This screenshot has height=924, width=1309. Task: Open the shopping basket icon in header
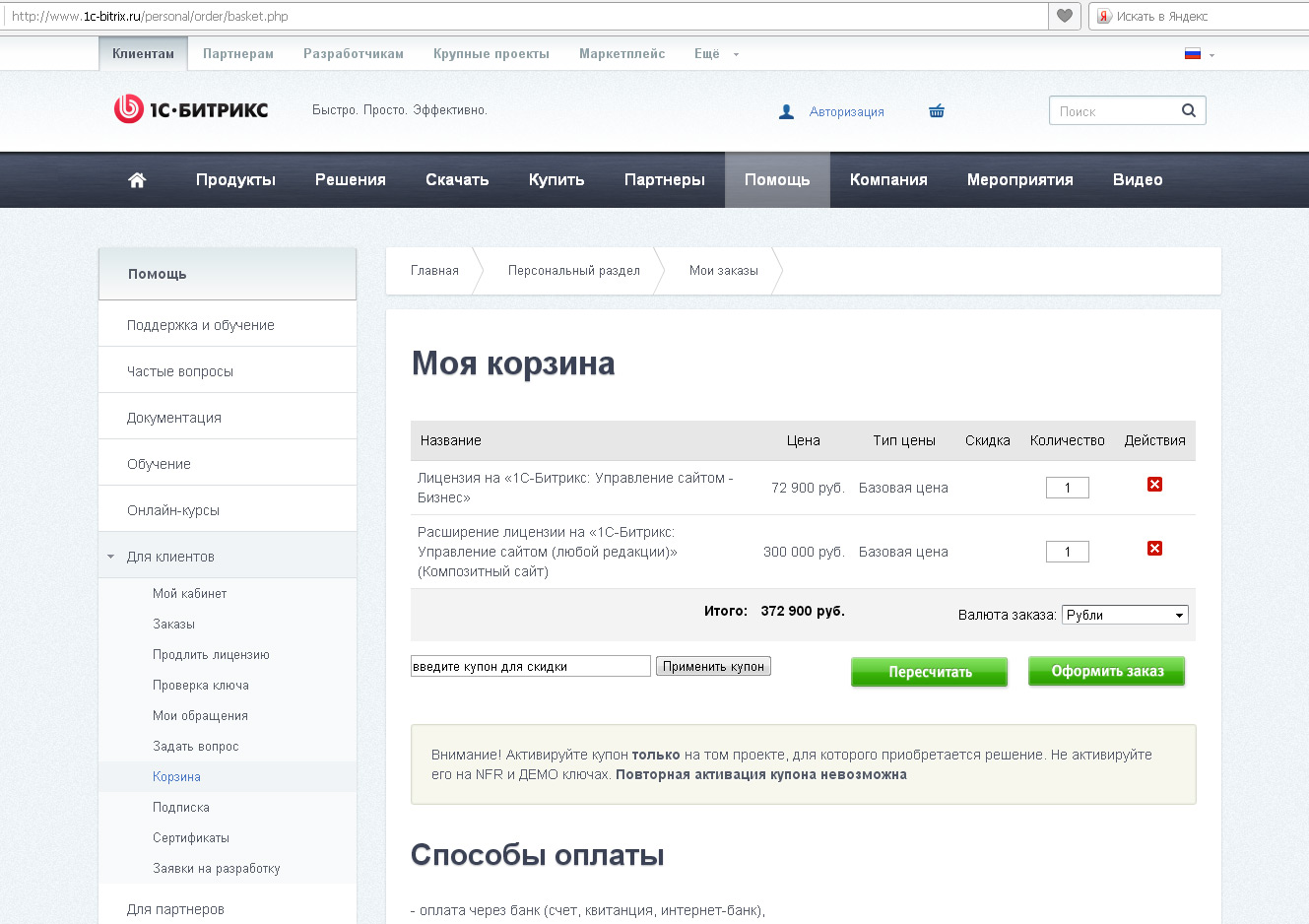(x=937, y=111)
